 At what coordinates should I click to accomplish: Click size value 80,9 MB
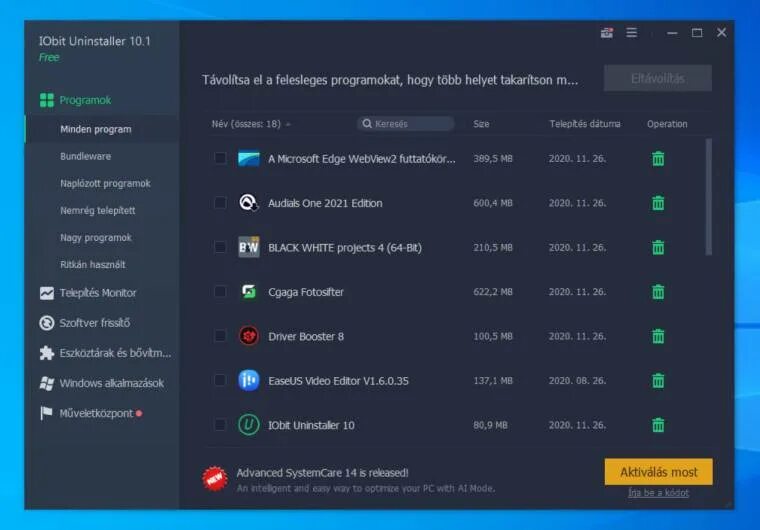coord(490,425)
